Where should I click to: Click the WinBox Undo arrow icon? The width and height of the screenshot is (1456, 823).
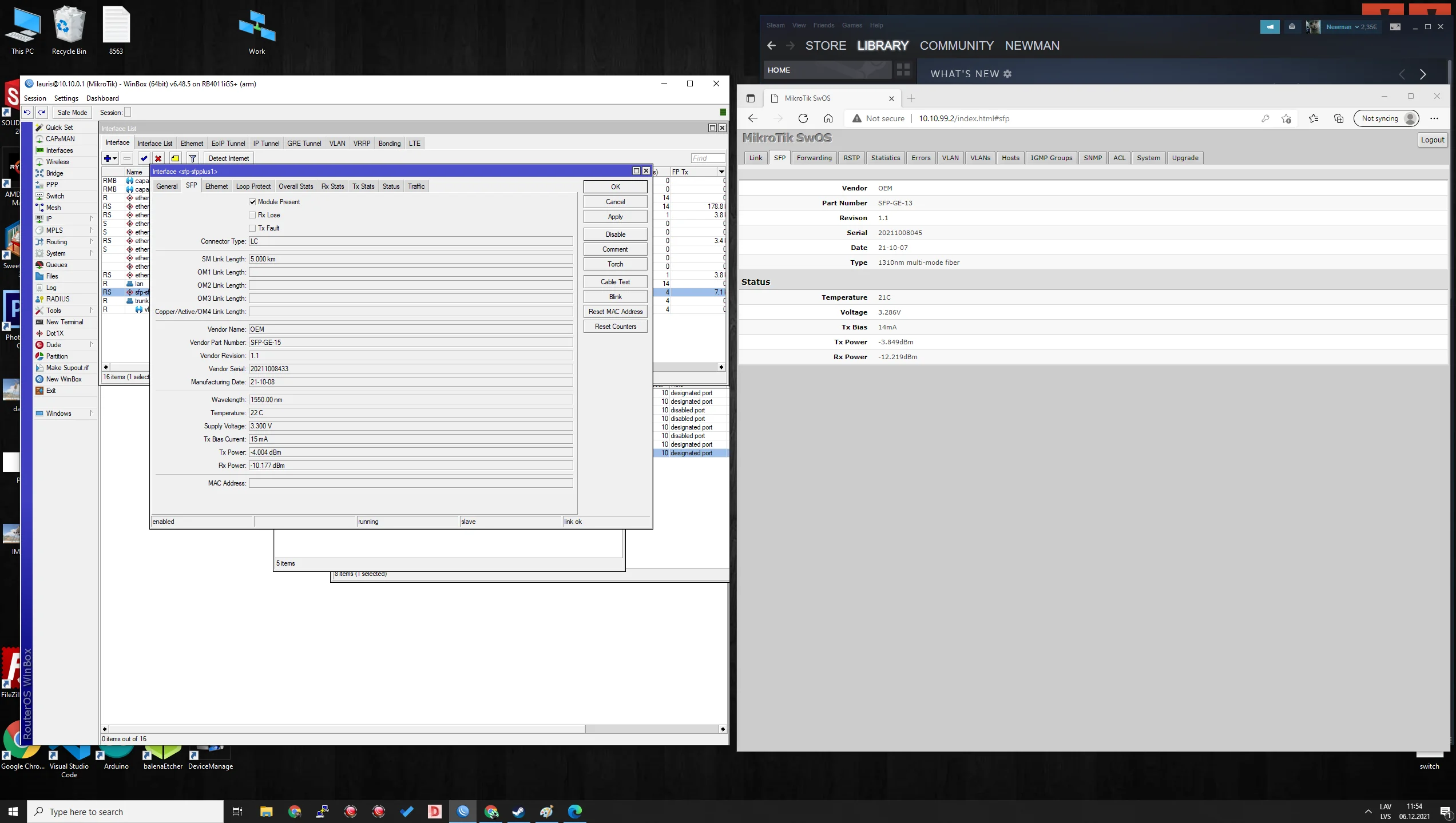click(27, 113)
